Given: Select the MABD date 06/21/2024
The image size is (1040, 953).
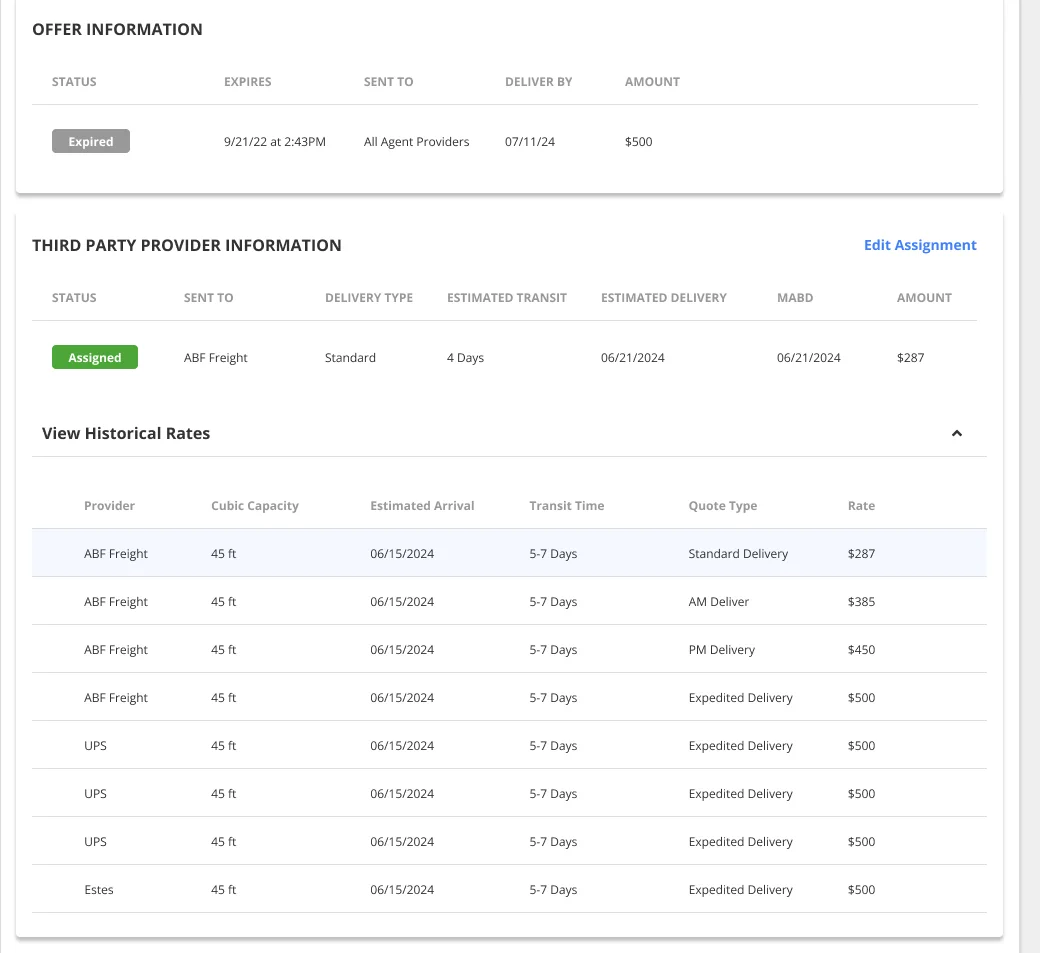Looking at the screenshot, I should click(809, 358).
